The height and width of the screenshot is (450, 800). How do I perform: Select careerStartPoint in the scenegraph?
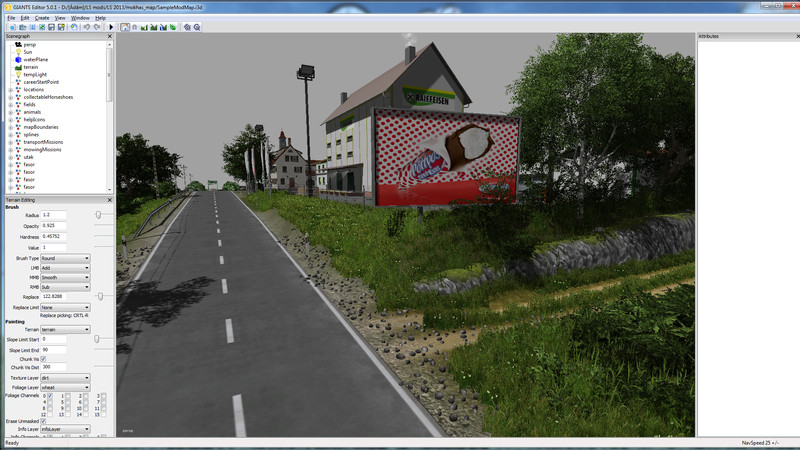(x=41, y=82)
